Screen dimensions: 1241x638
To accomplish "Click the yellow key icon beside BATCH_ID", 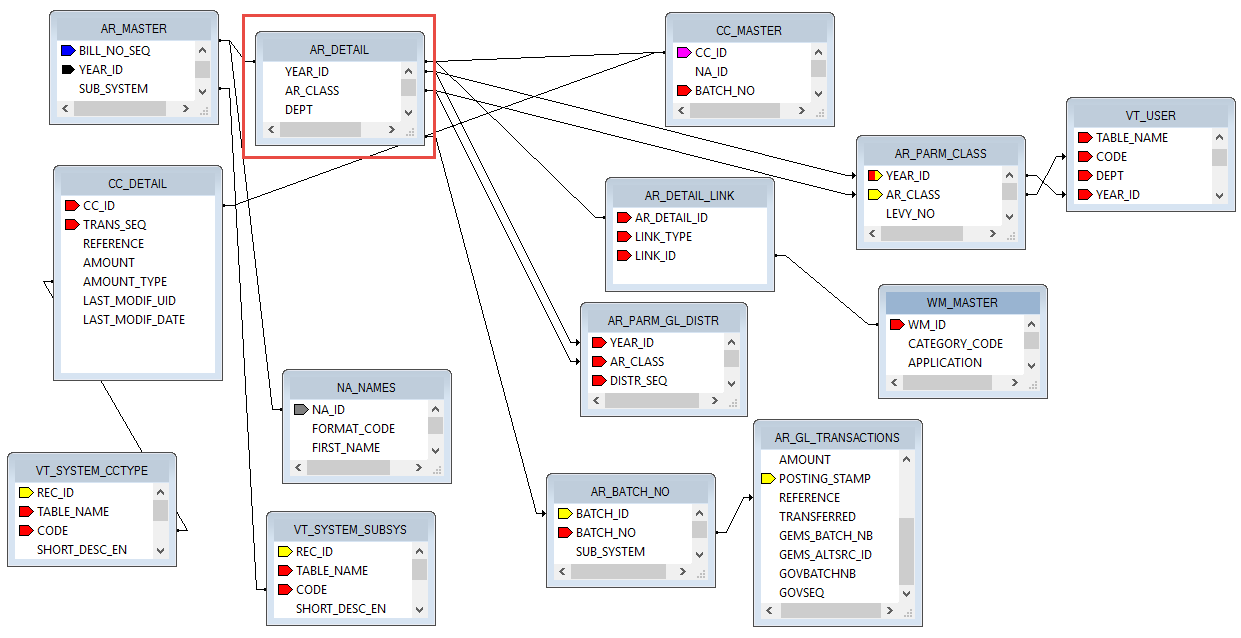I will 564,514.
